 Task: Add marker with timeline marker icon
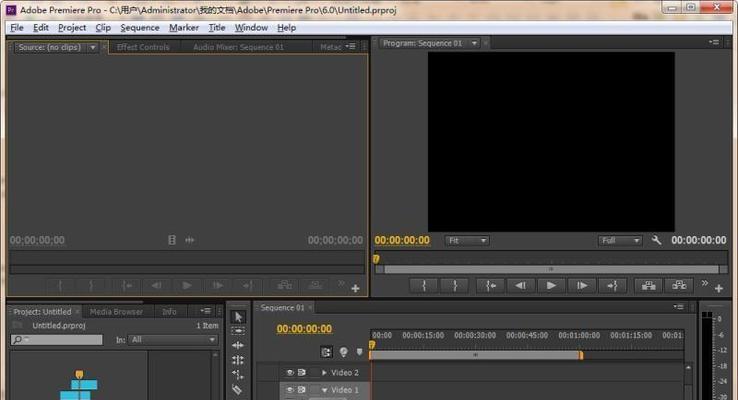click(360, 352)
